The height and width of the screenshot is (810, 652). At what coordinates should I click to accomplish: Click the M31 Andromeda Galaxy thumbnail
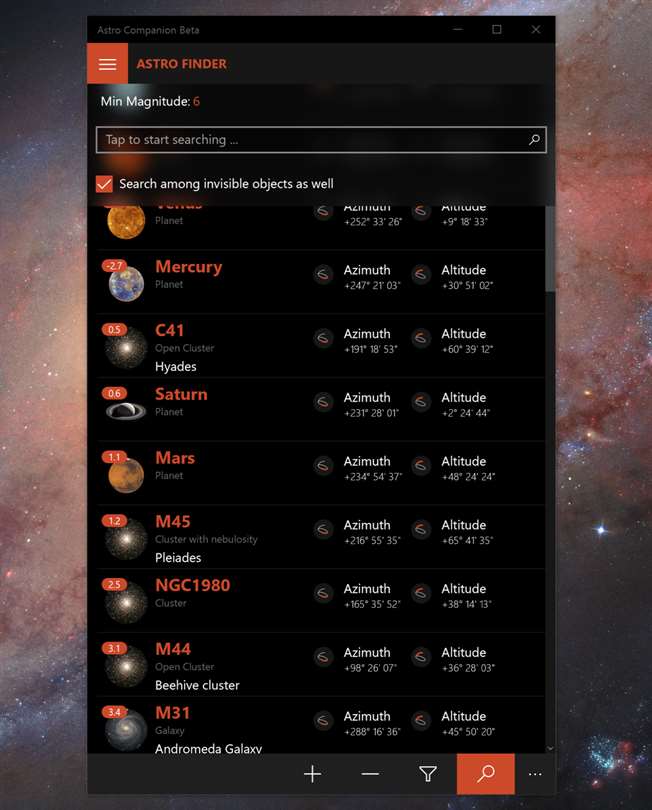click(x=126, y=729)
